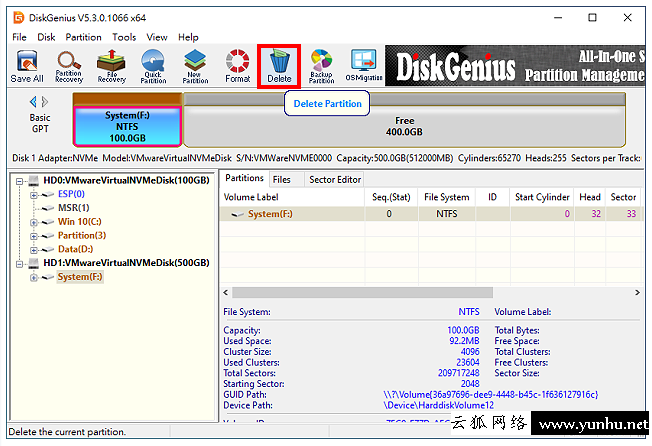Screen dimensions: 652x446
Task: Click the Capacity value 100.0GB
Action: point(463,330)
